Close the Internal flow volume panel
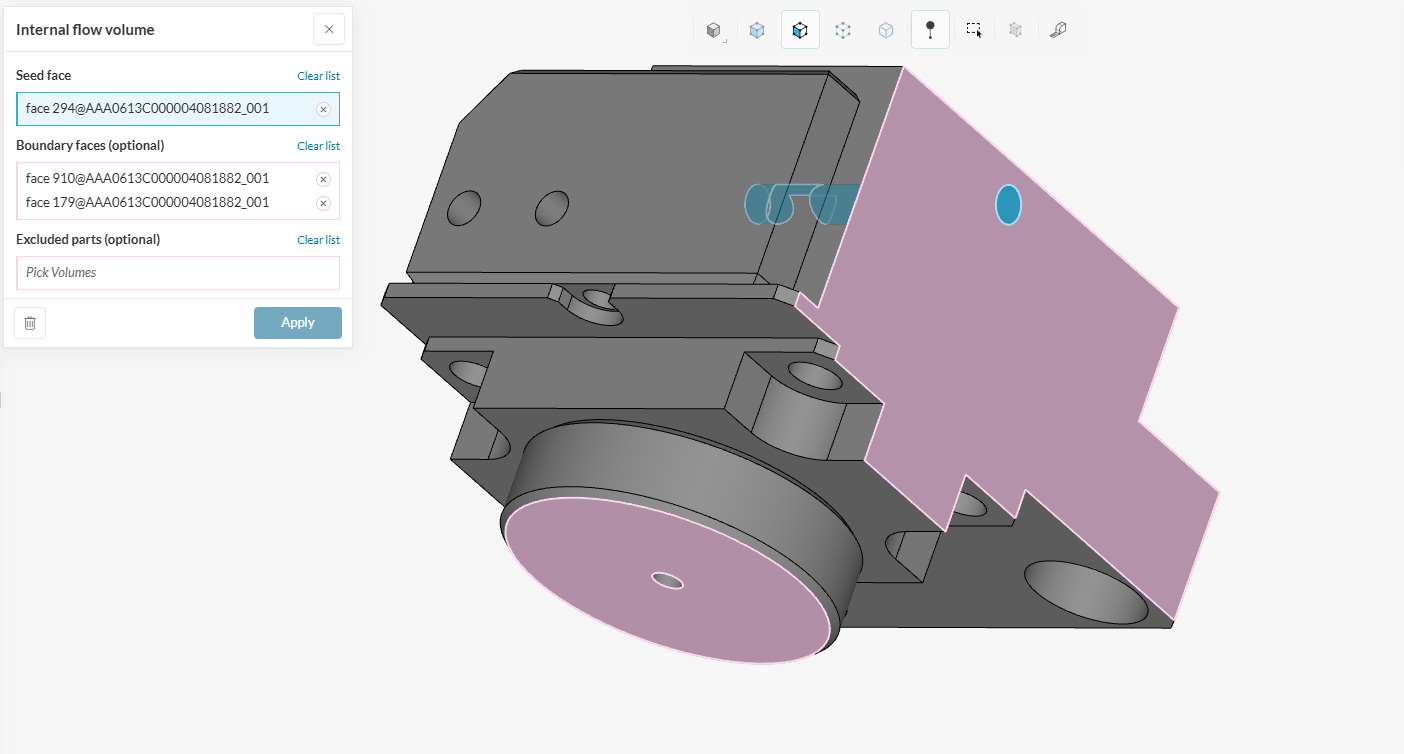 pos(329,29)
